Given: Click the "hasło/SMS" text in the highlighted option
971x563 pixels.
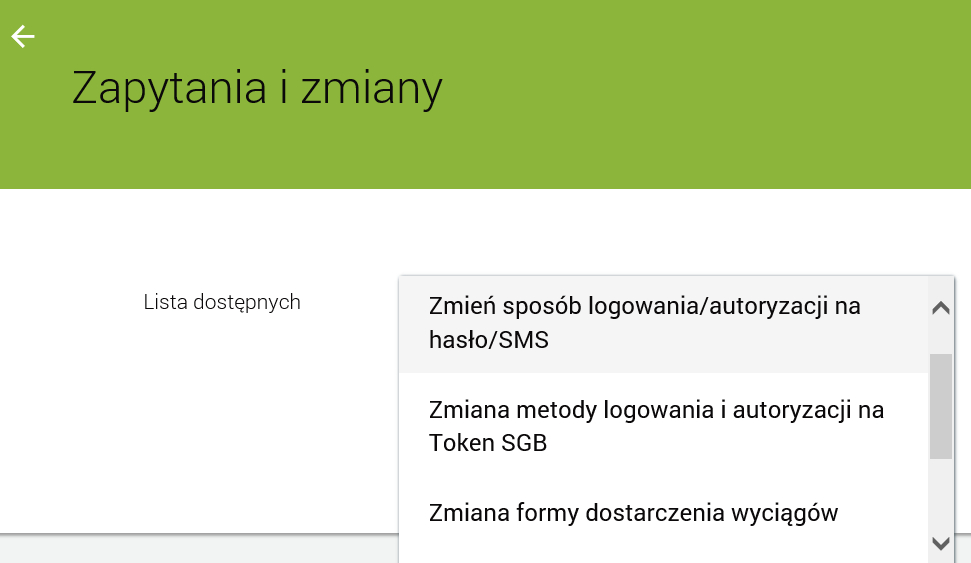Looking at the screenshot, I should (x=489, y=340).
